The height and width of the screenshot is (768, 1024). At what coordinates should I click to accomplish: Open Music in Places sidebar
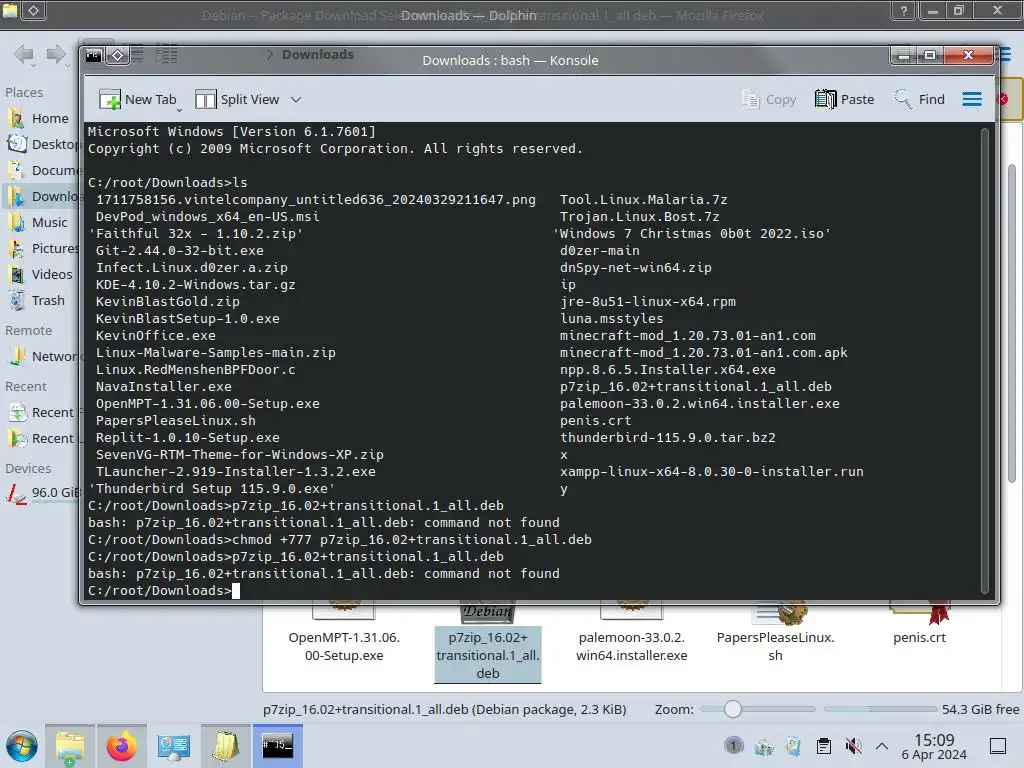coord(40,223)
